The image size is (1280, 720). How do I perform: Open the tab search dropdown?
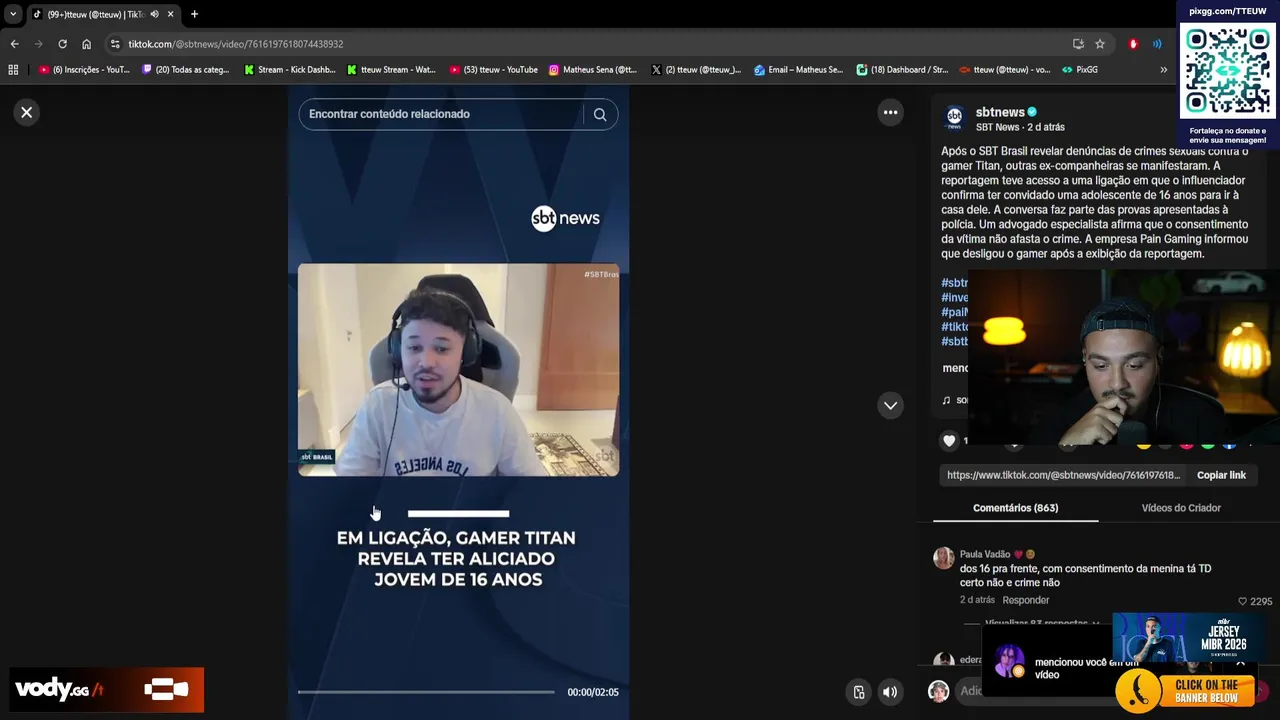coord(13,14)
